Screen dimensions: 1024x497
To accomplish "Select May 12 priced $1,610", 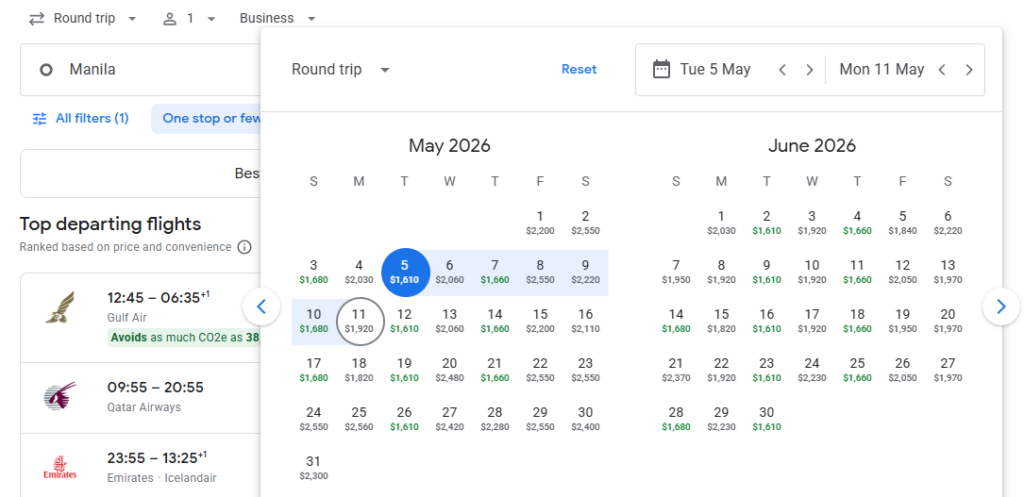I will point(405,321).
